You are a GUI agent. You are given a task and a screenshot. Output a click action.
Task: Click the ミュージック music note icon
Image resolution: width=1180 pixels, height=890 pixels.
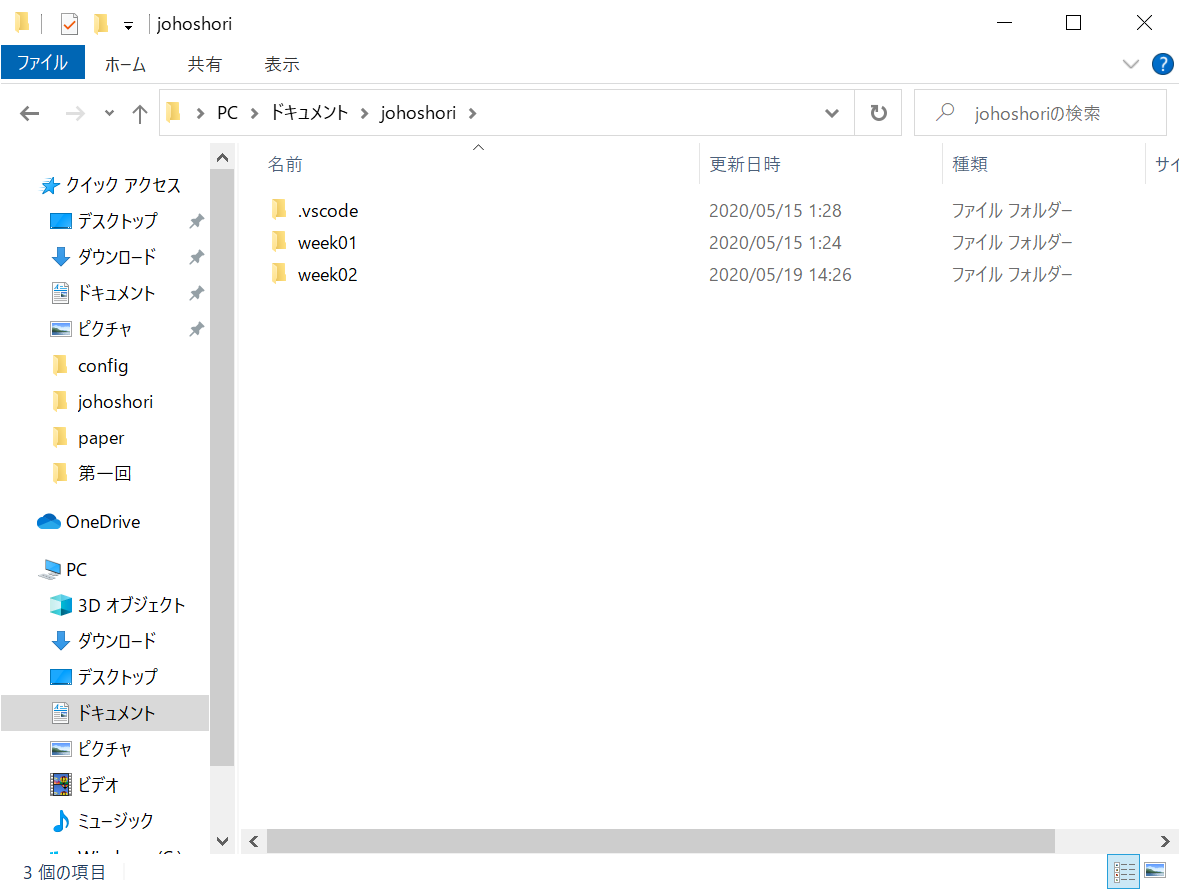pos(60,821)
